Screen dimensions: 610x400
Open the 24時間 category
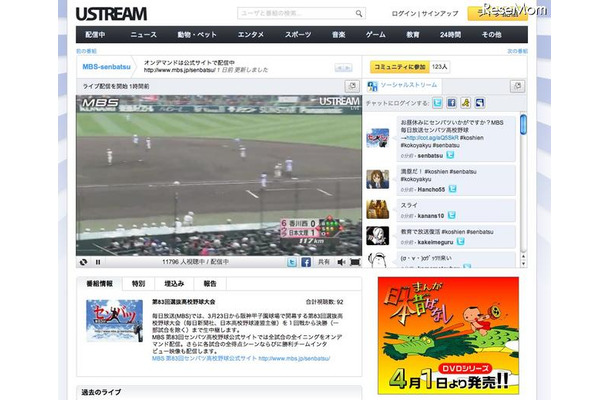point(450,35)
